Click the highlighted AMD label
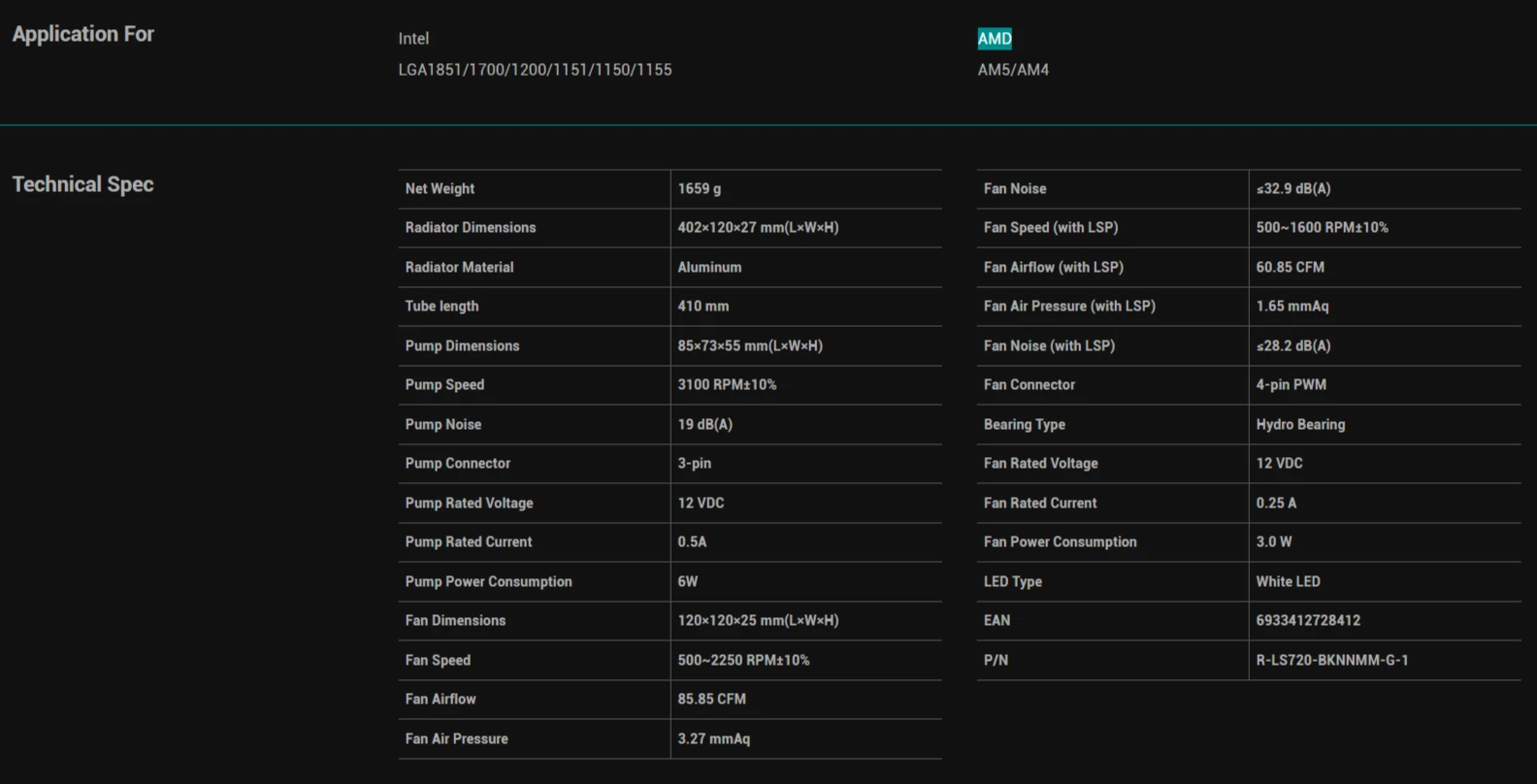The image size is (1537, 784). tap(995, 39)
